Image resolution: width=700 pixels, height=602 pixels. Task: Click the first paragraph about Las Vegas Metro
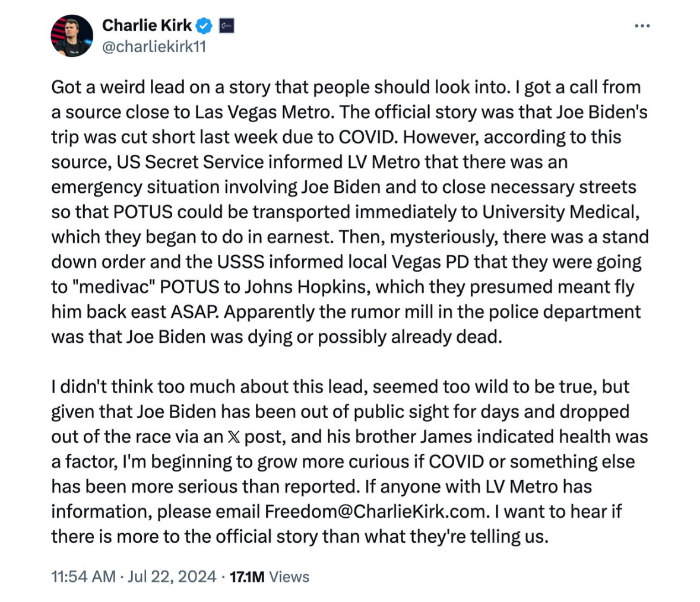point(350,212)
